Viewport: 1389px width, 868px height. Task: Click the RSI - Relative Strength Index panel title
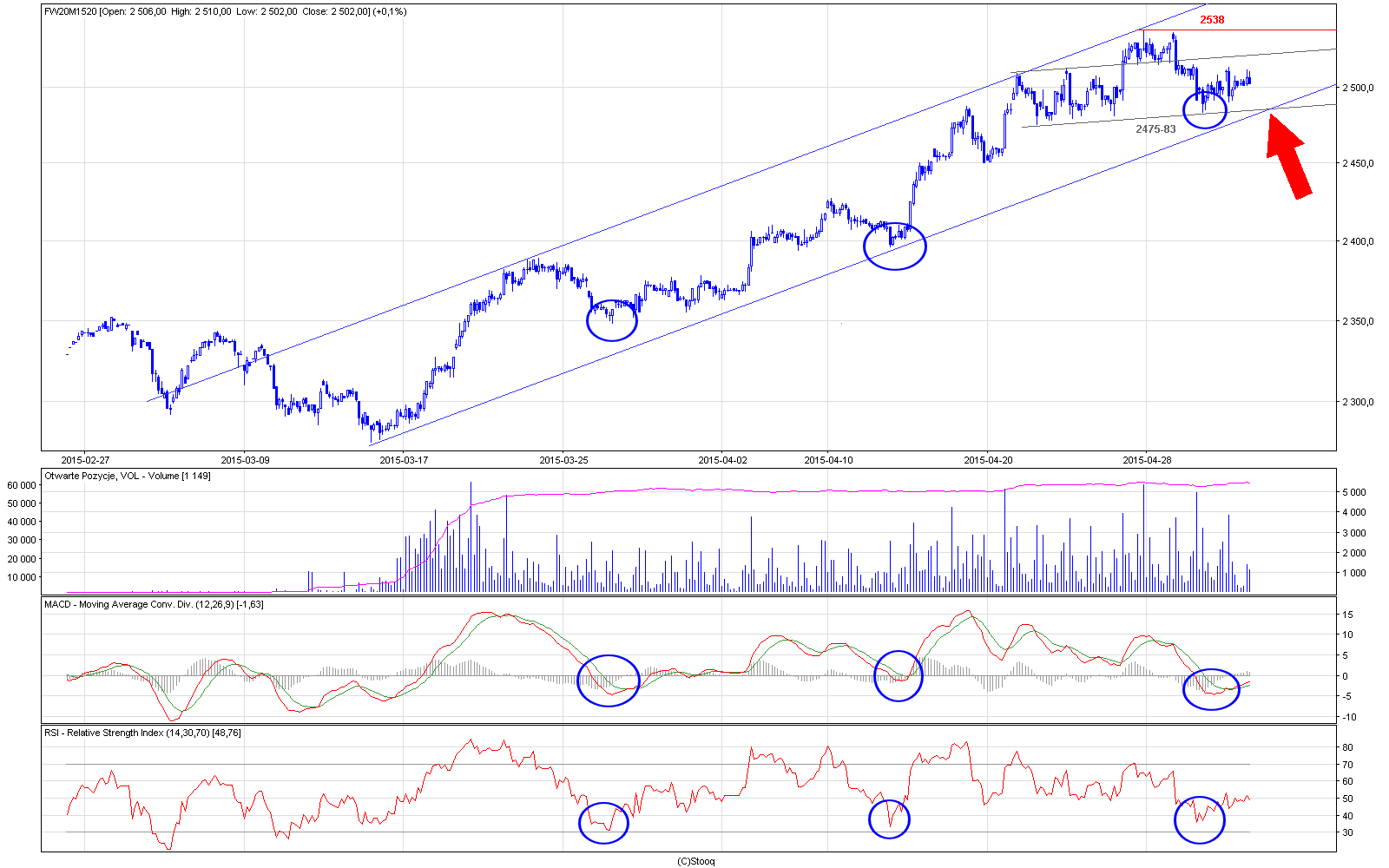[x=142, y=733]
